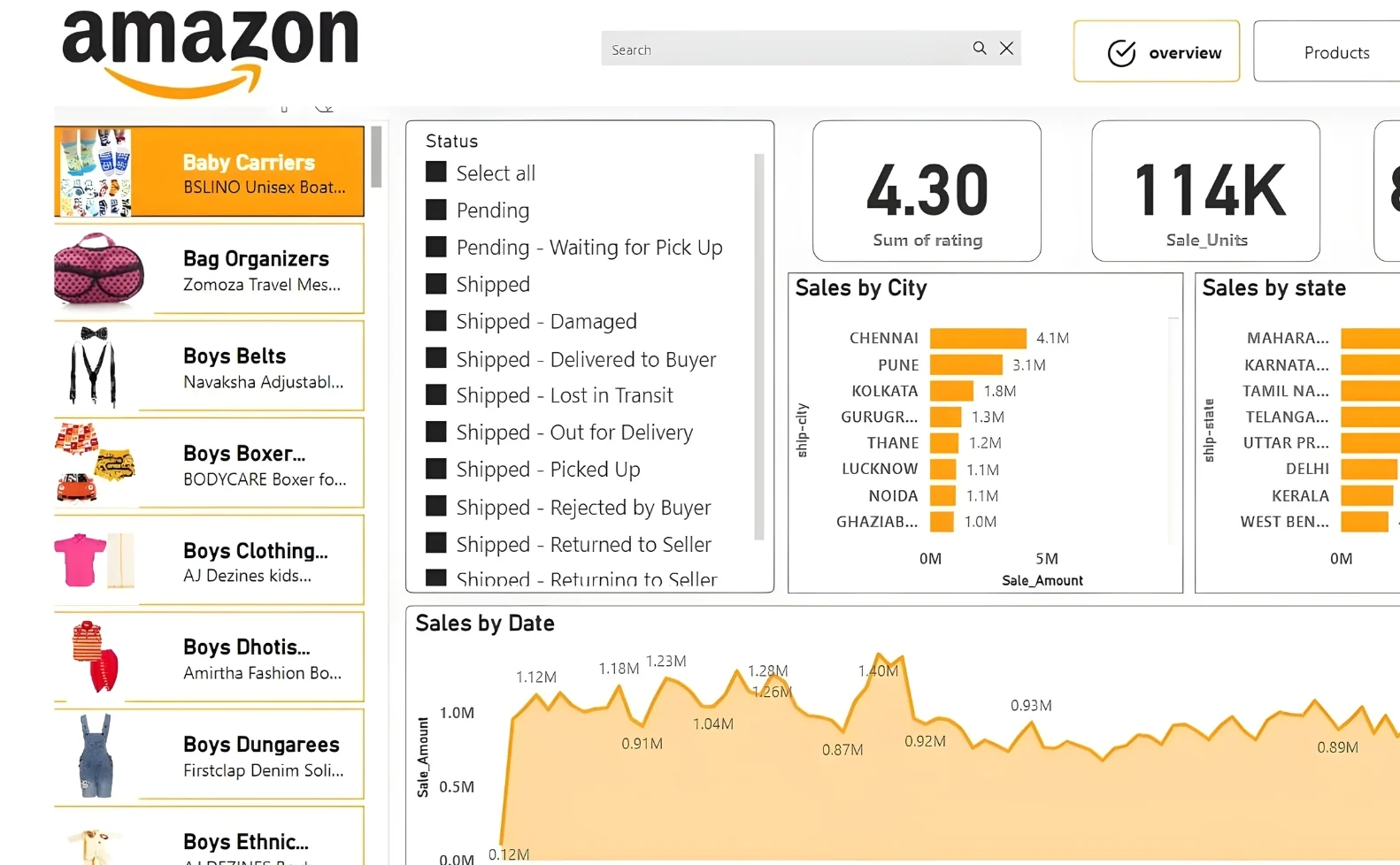The image size is (1400, 865).
Task: Pick the Boys Dhotis category card
Action: point(209,657)
